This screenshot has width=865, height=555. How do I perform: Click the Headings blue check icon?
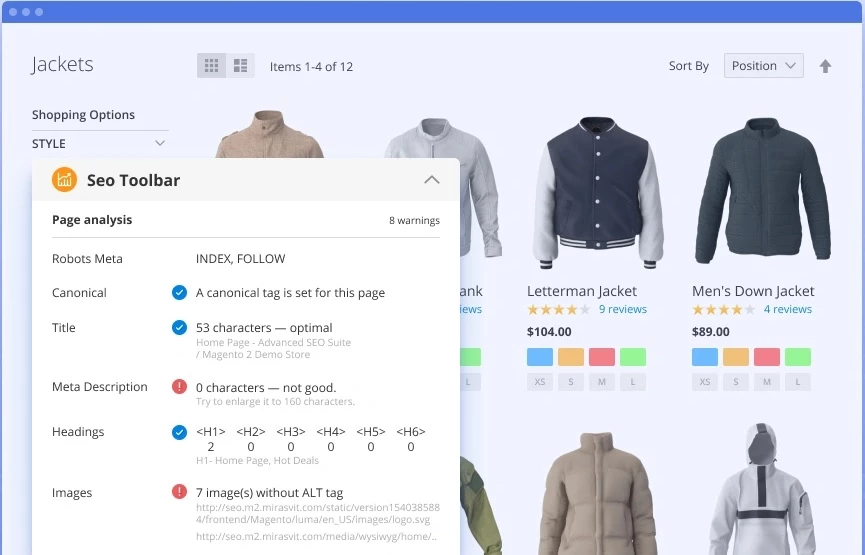(179, 432)
